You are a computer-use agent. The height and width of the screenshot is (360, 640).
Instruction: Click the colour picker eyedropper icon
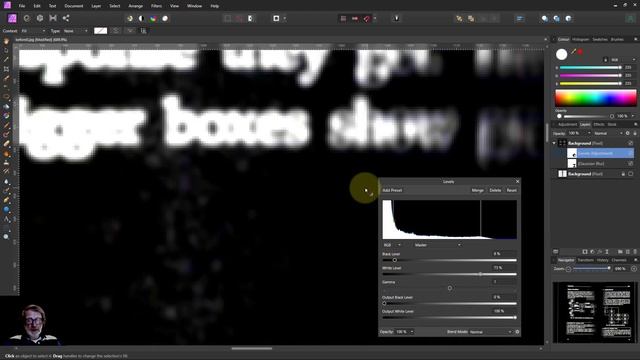pyautogui.click(x=573, y=51)
